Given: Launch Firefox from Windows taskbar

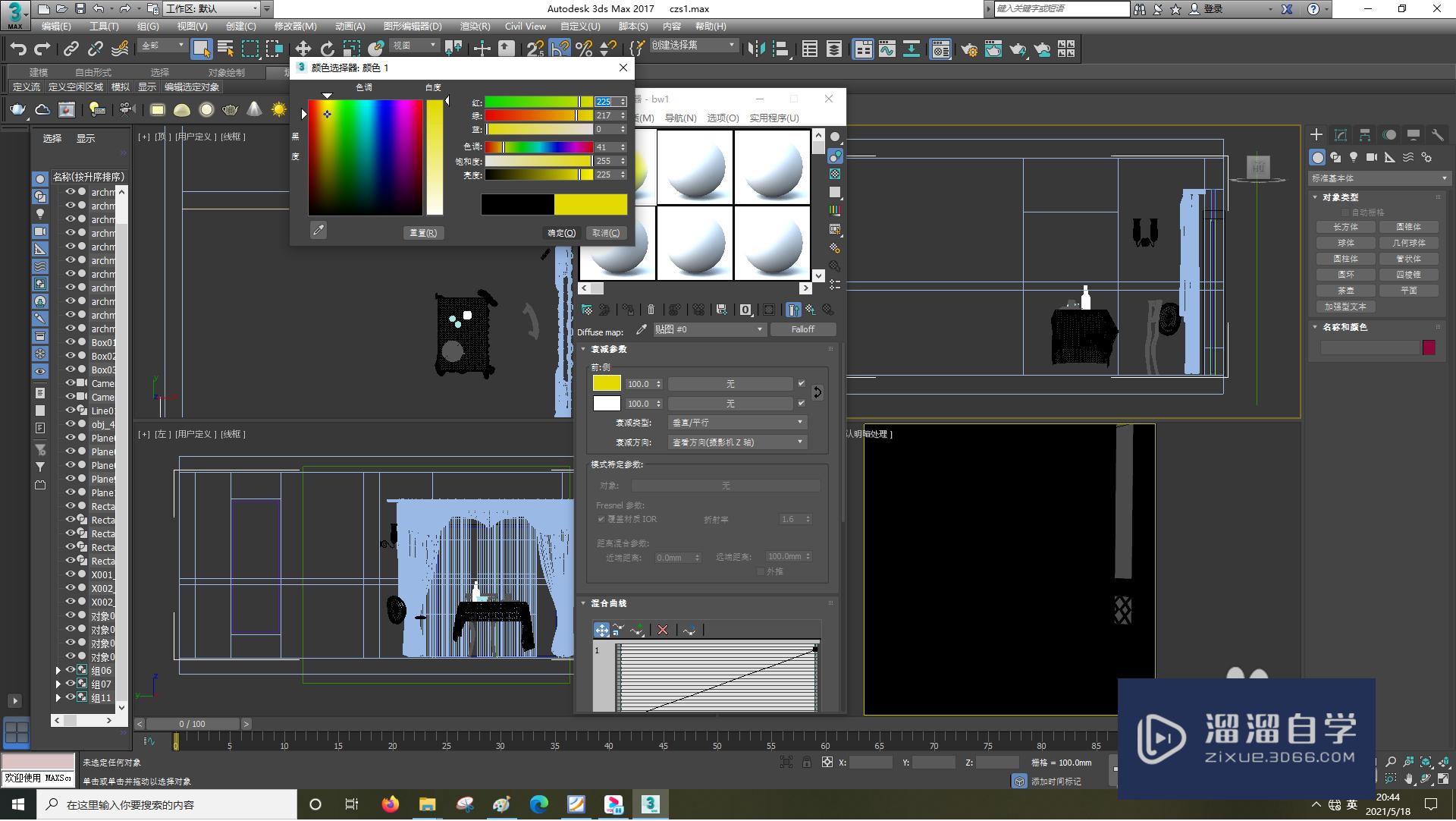Looking at the screenshot, I should pyautogui.click(x=391, y=804).
